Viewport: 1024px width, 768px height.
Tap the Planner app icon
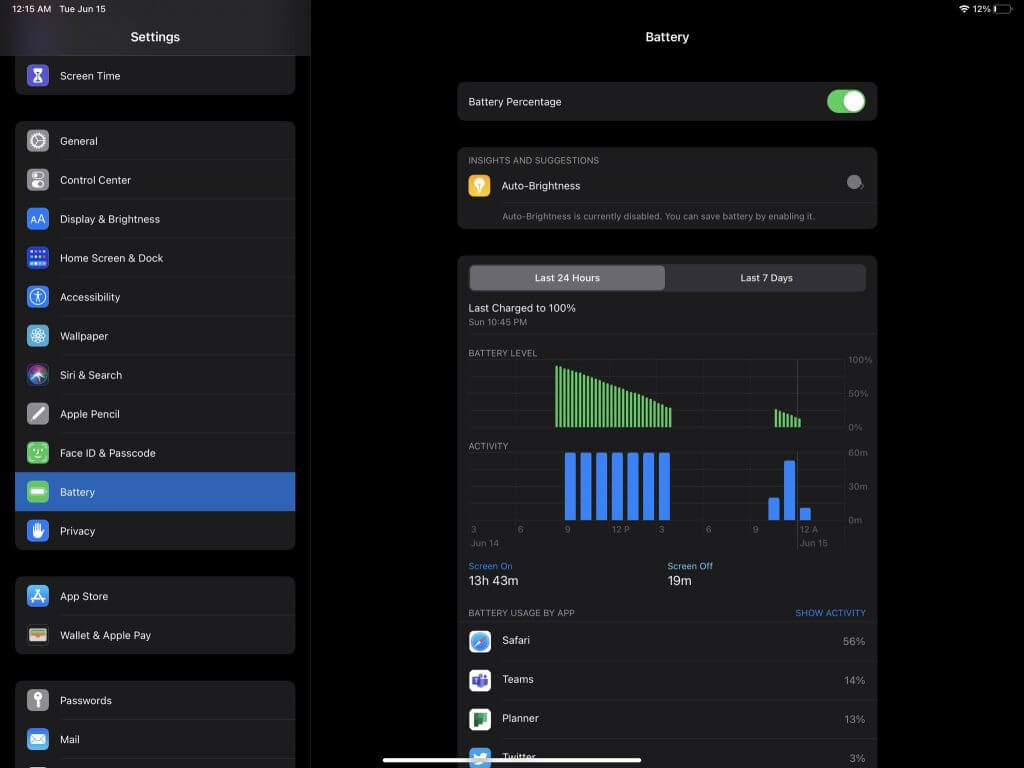(x=480, y=720)
